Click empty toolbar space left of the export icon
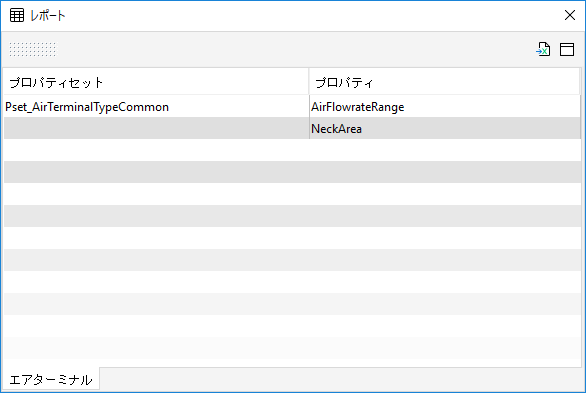 pos(295,49)
